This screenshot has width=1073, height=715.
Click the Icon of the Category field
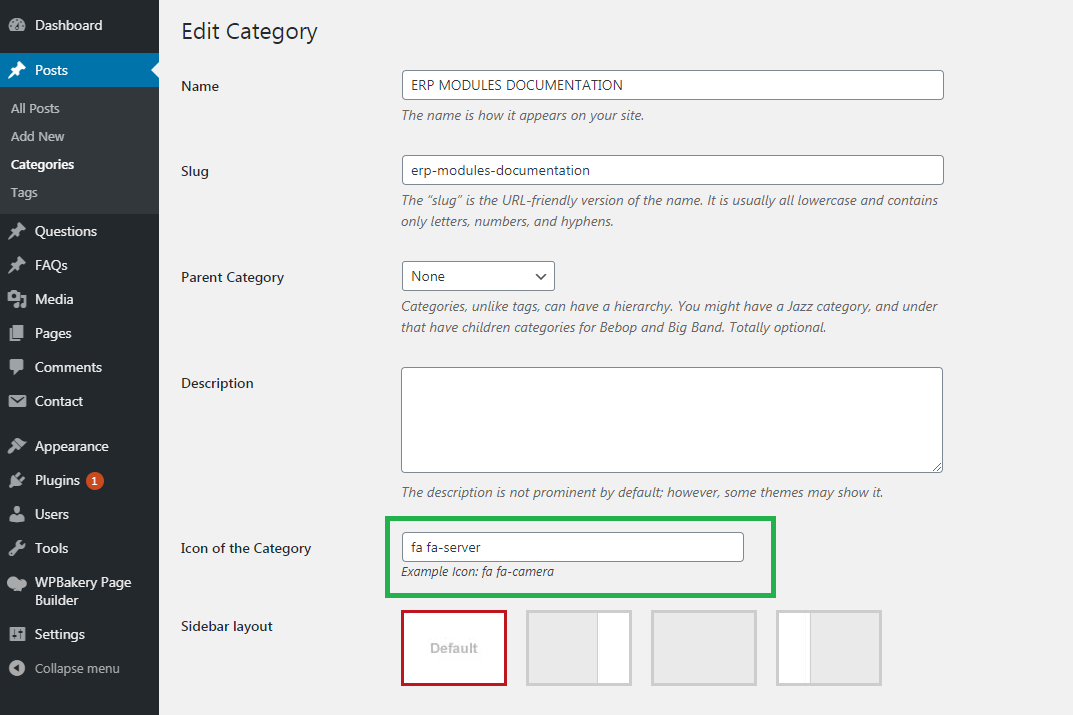pyautogui.click(x=572, y=547)
